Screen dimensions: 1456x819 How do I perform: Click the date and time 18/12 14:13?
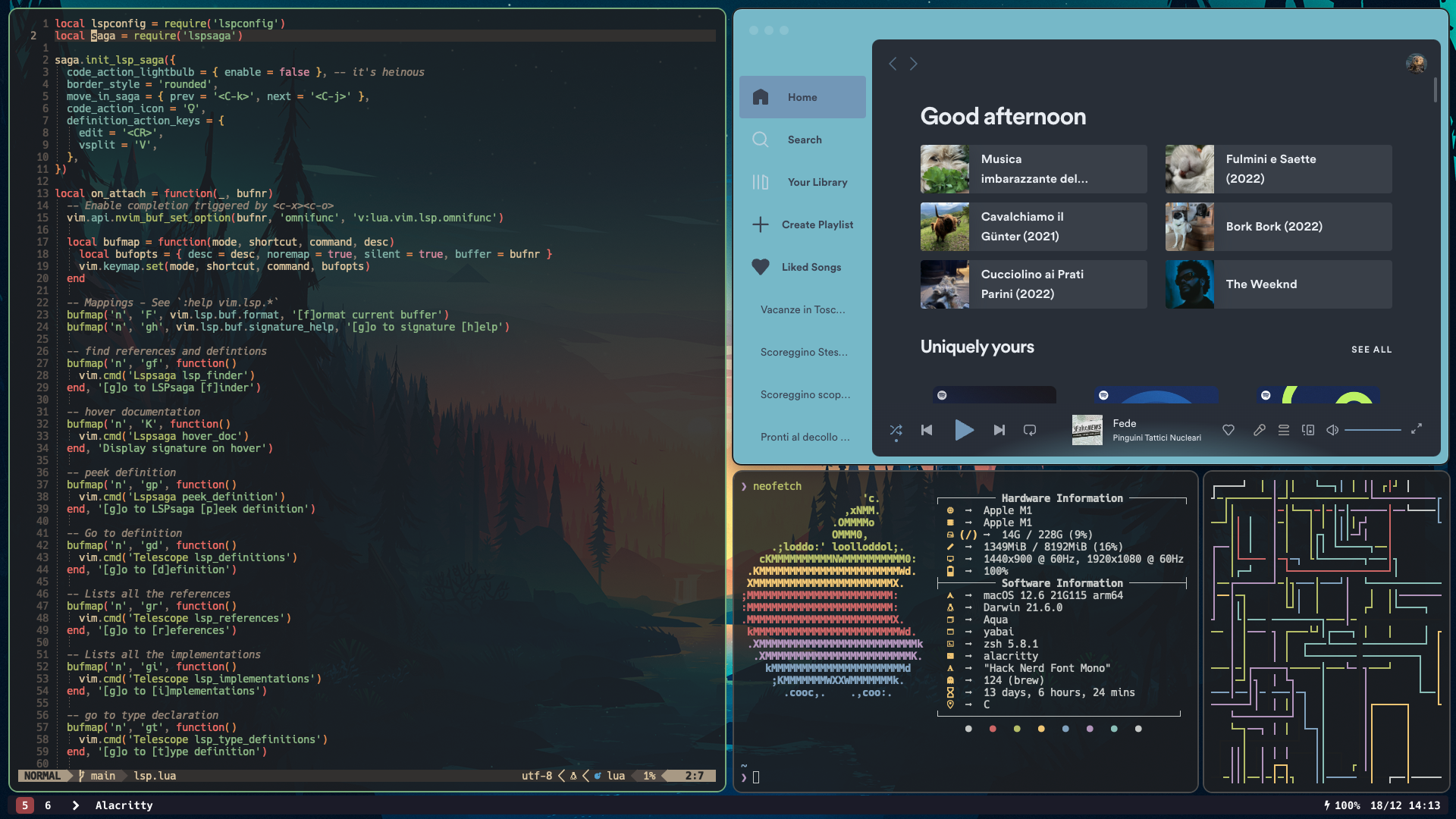[1404, 805]
